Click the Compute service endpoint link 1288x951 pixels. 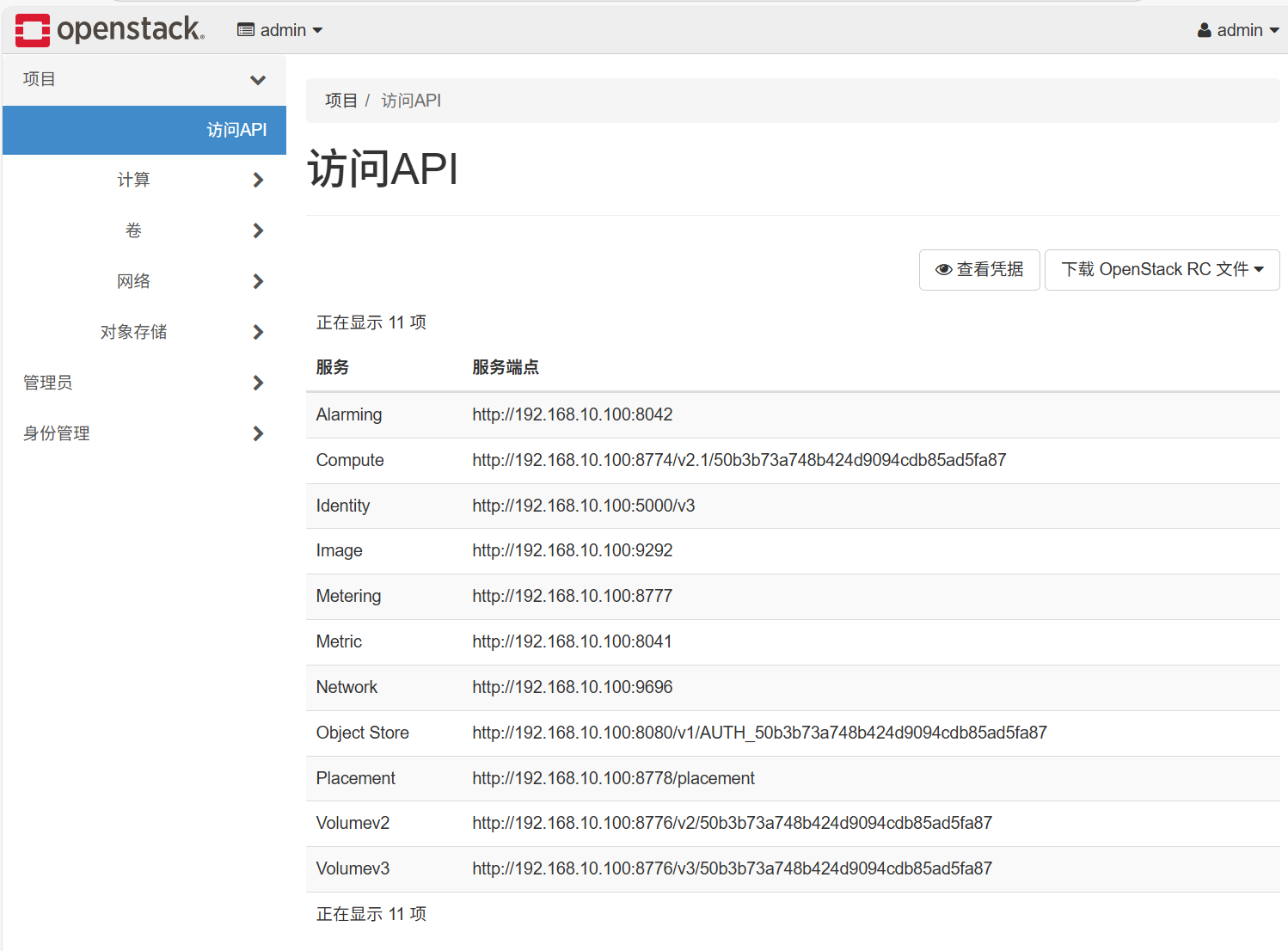738,460
